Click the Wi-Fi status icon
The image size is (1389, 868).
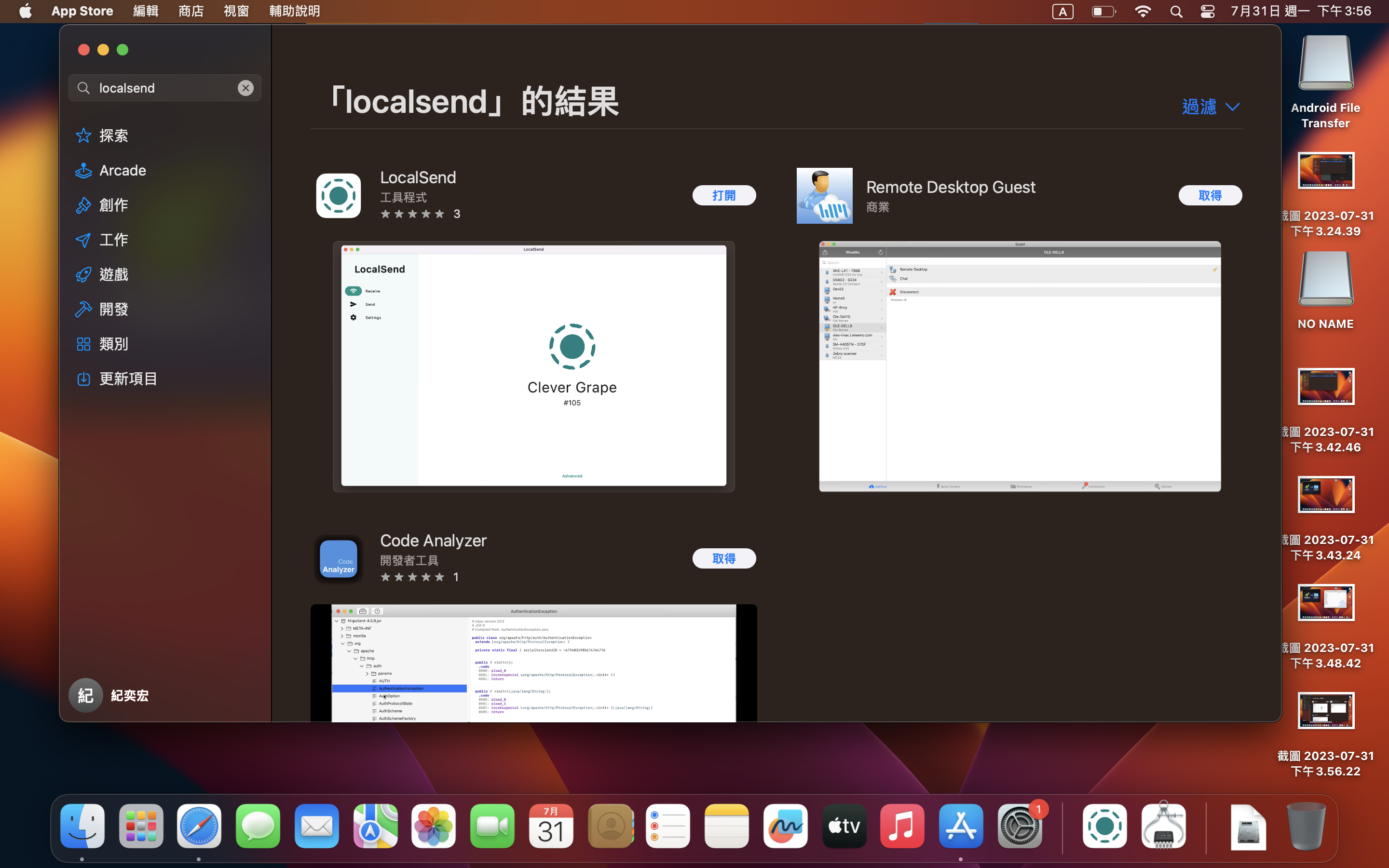pyautogui.click(x=1143, y=12)
